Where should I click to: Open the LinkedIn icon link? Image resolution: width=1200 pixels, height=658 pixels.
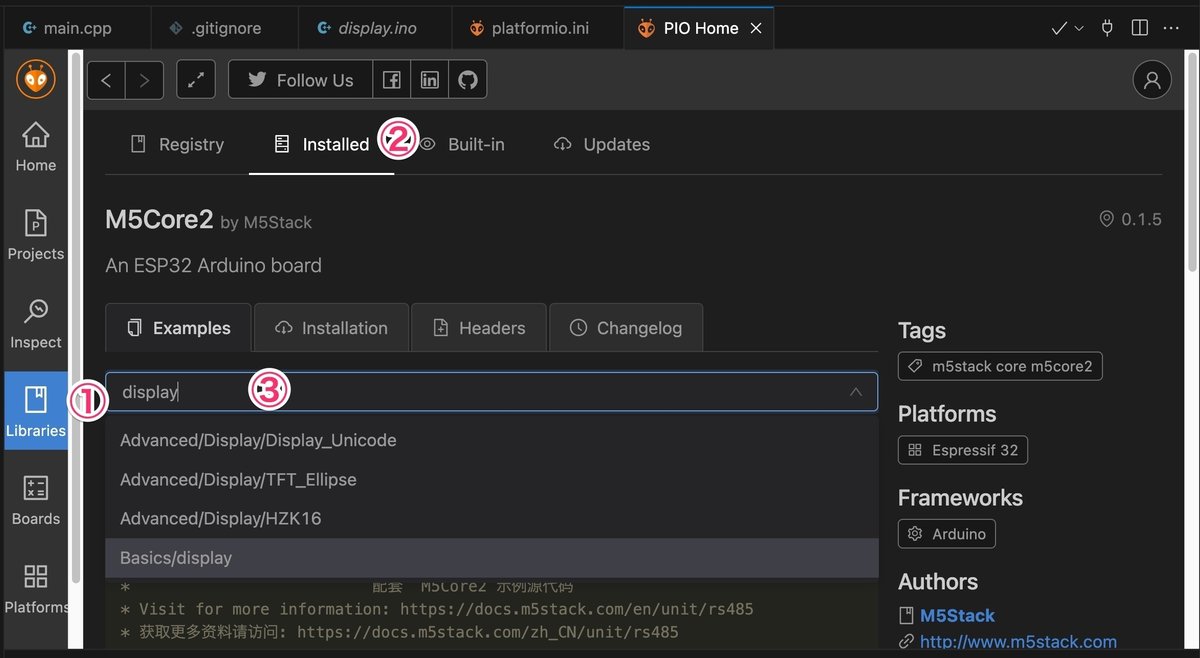pyautogui.click(x=430, y=80)
